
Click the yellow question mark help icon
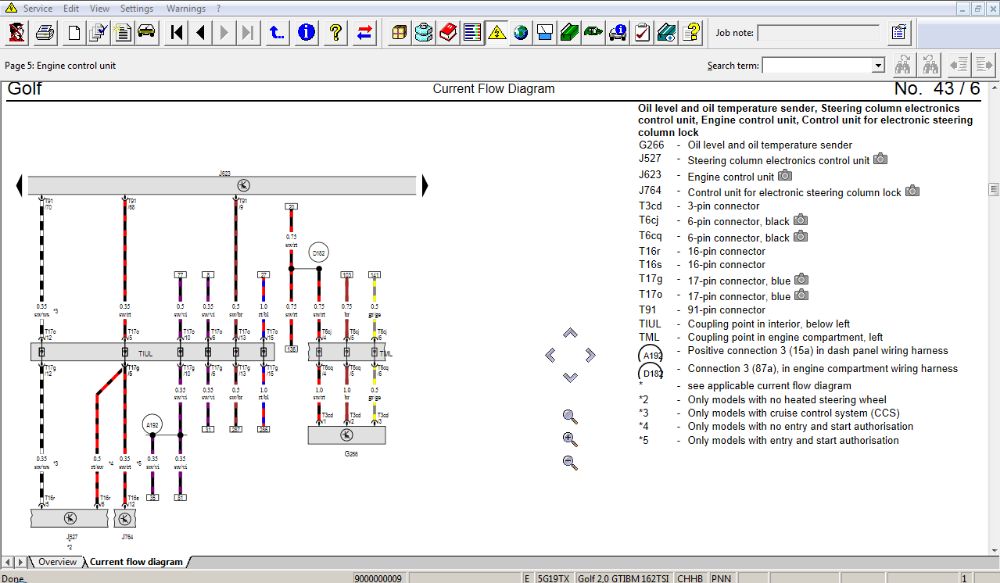pyautogui.click(x=336, y=33)
